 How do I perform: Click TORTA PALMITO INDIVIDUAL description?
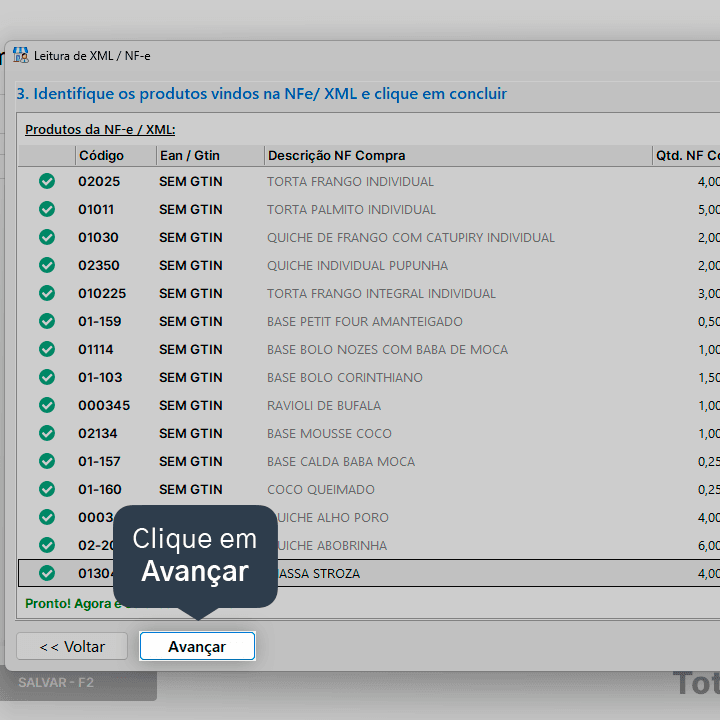[351, 209]
